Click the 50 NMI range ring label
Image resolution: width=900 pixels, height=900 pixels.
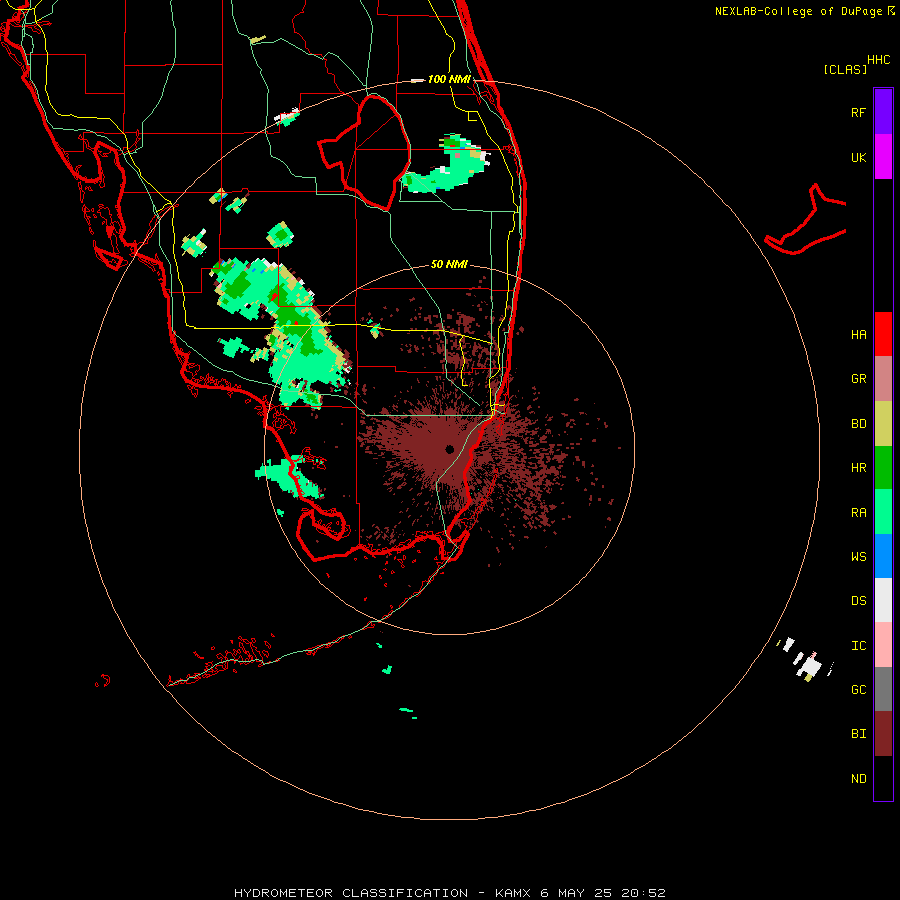click(449, 264)
